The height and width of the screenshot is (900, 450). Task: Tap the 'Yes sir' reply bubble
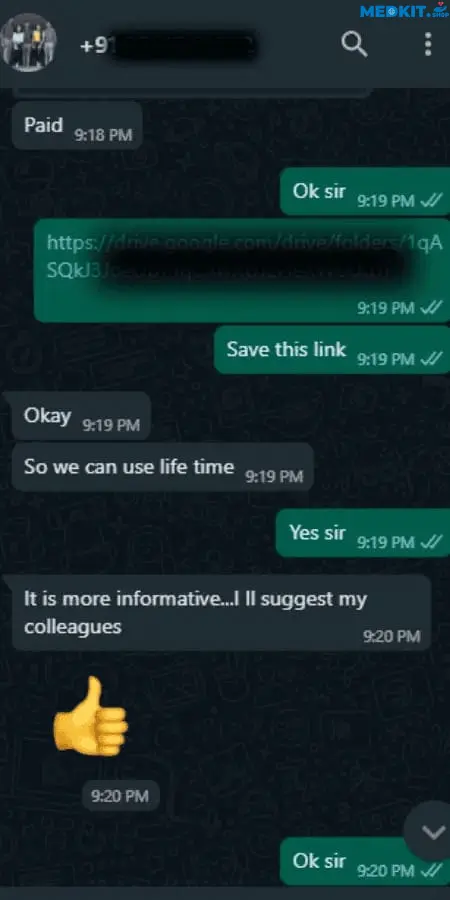[363, 533]
